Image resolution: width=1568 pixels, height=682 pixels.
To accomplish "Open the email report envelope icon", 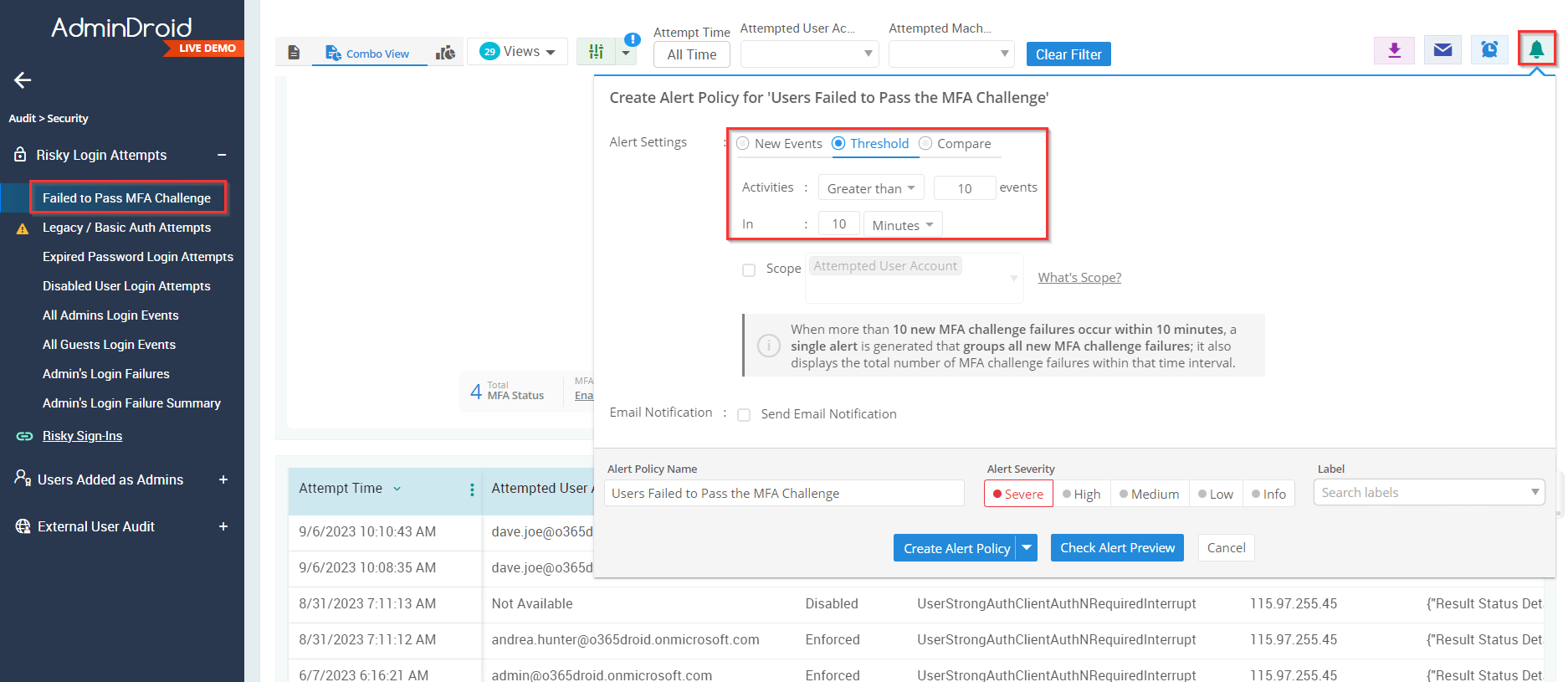I will 1442,51.
